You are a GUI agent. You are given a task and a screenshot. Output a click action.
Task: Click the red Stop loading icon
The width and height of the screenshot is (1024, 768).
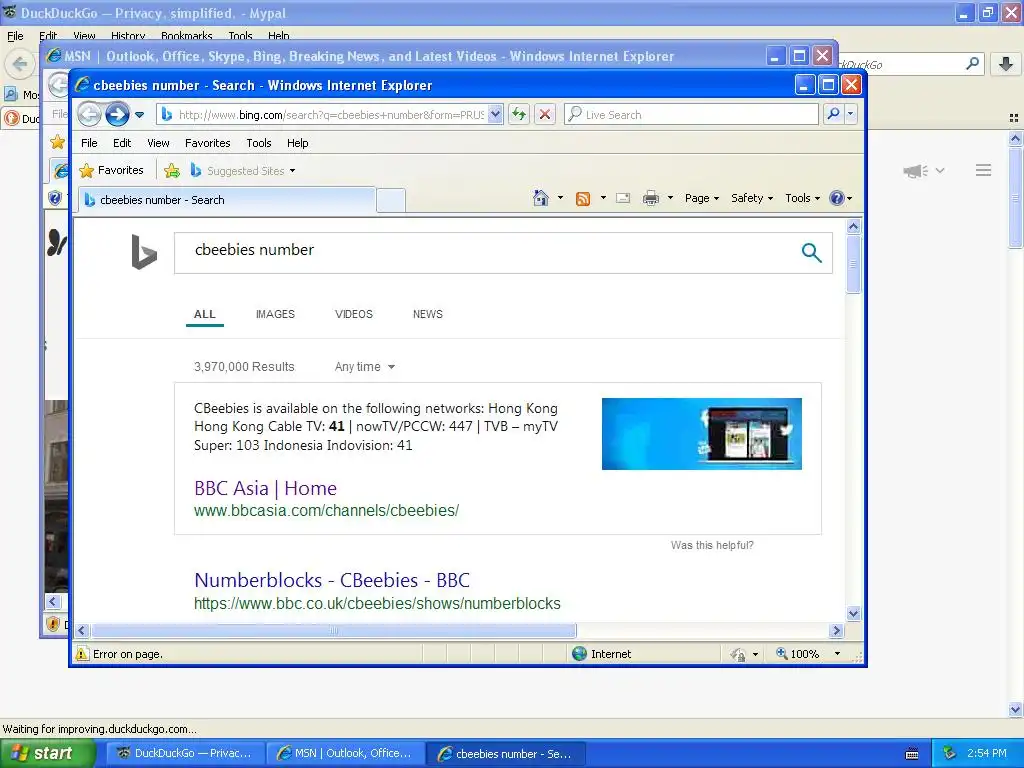[x=545, y=115]
